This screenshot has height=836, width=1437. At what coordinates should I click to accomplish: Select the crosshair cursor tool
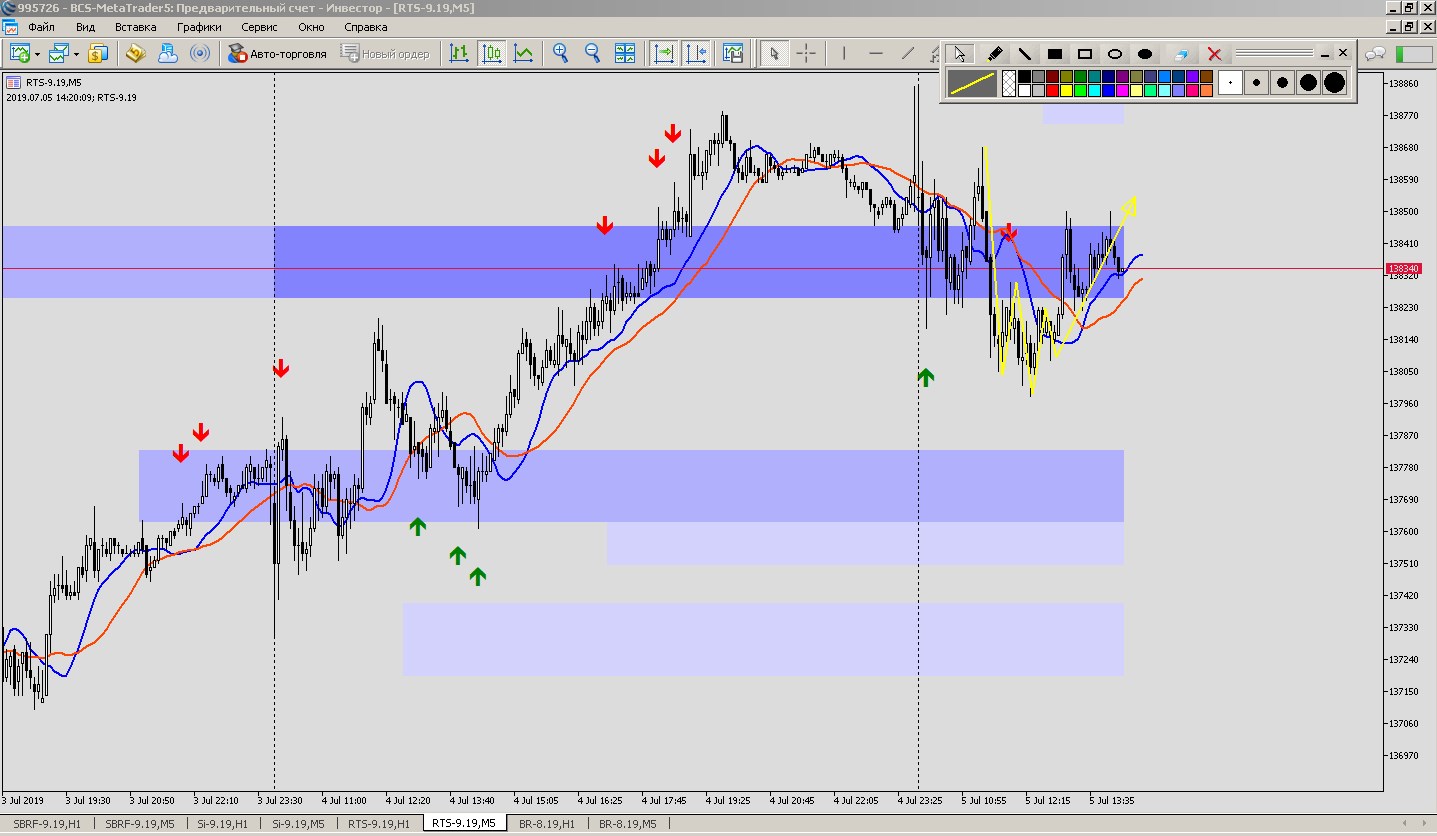tap(806, 53)
